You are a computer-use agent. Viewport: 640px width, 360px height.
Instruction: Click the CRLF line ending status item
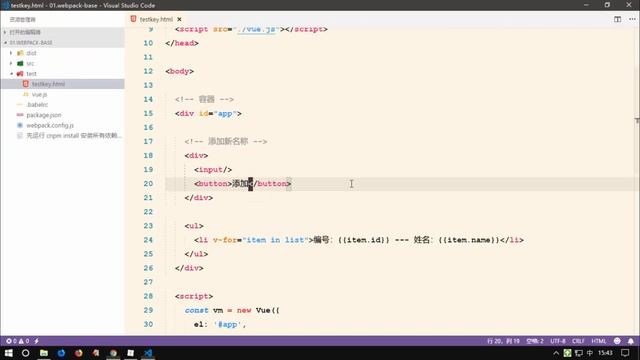[578, 341]
